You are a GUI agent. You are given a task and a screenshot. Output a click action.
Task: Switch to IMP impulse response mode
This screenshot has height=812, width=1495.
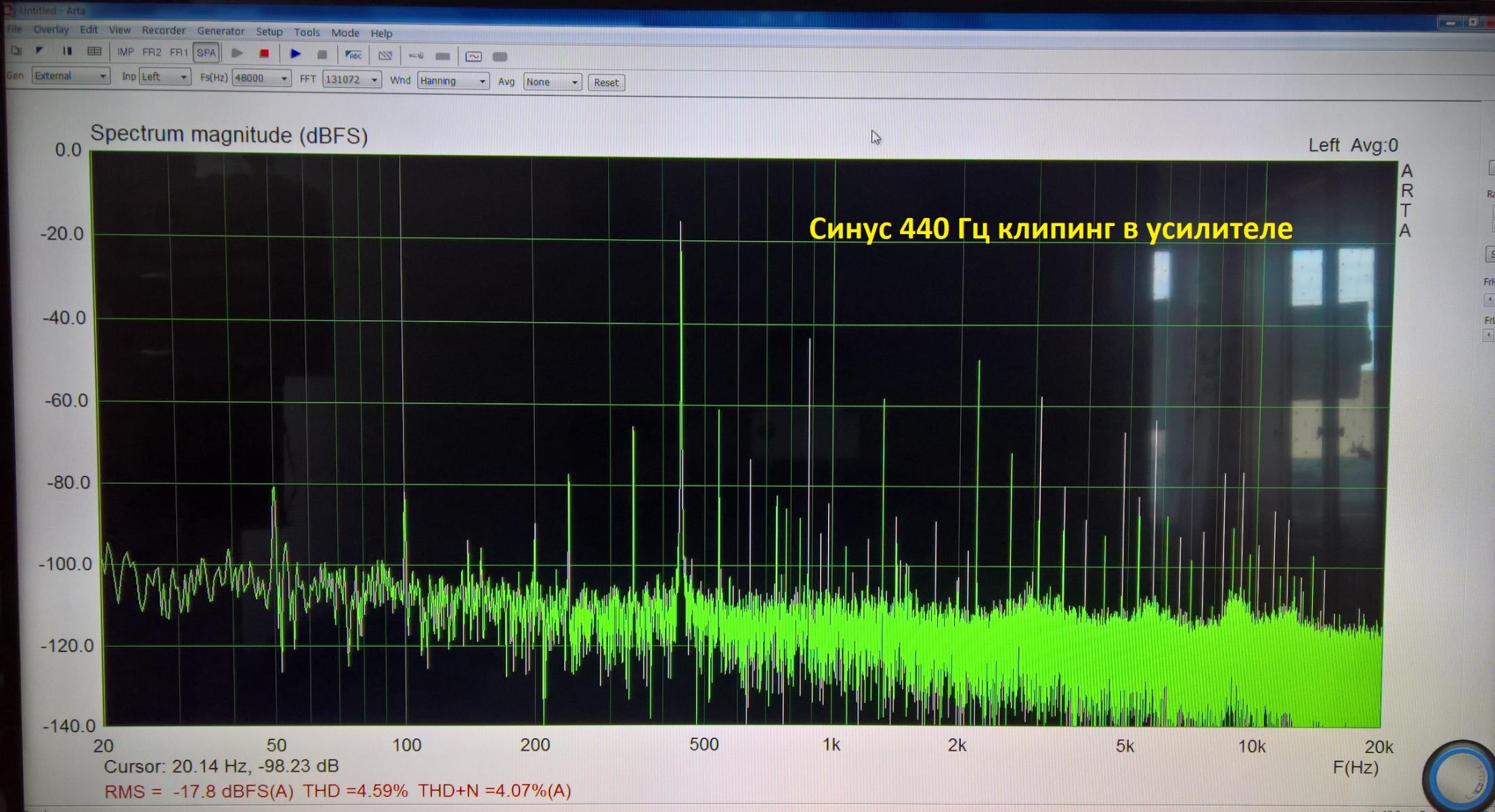point(125,52)
